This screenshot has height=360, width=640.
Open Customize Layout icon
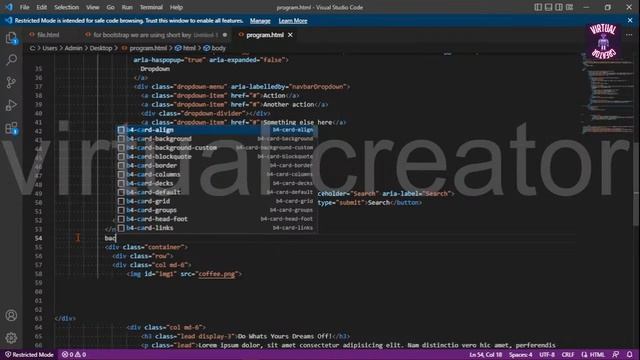(569, 7)
